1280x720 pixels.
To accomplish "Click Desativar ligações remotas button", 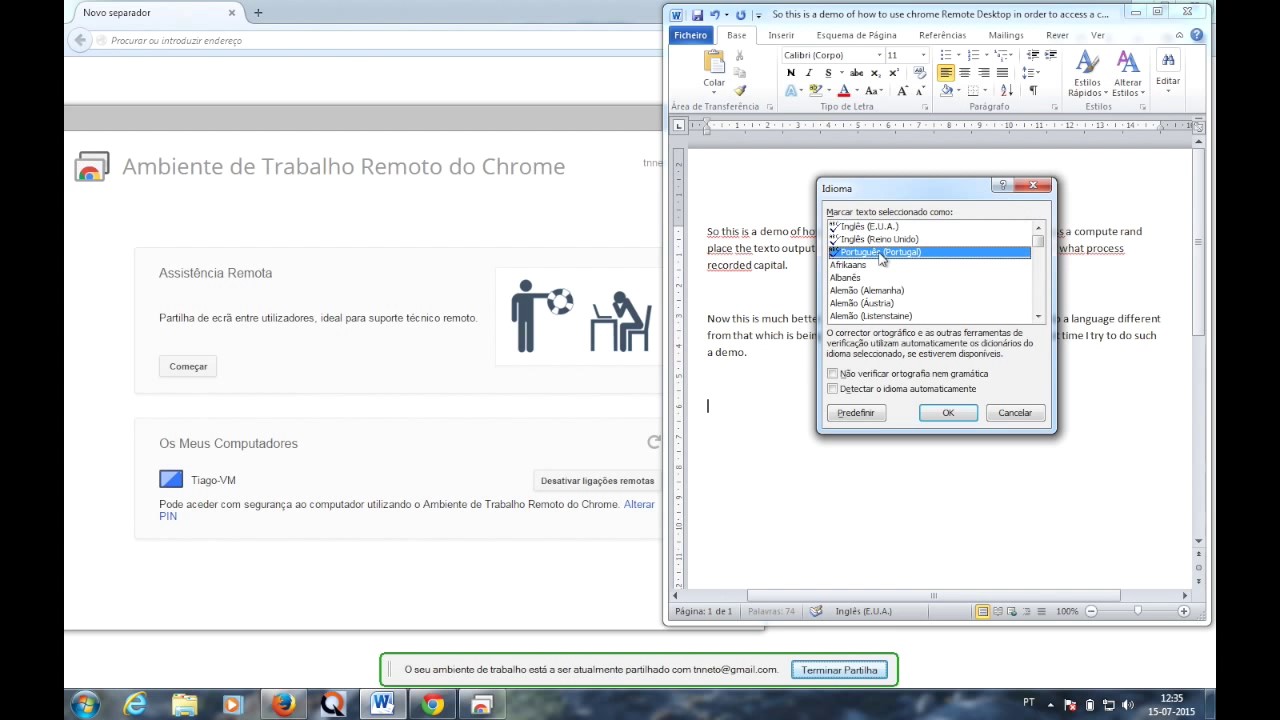I will click(x=597, y=481).
